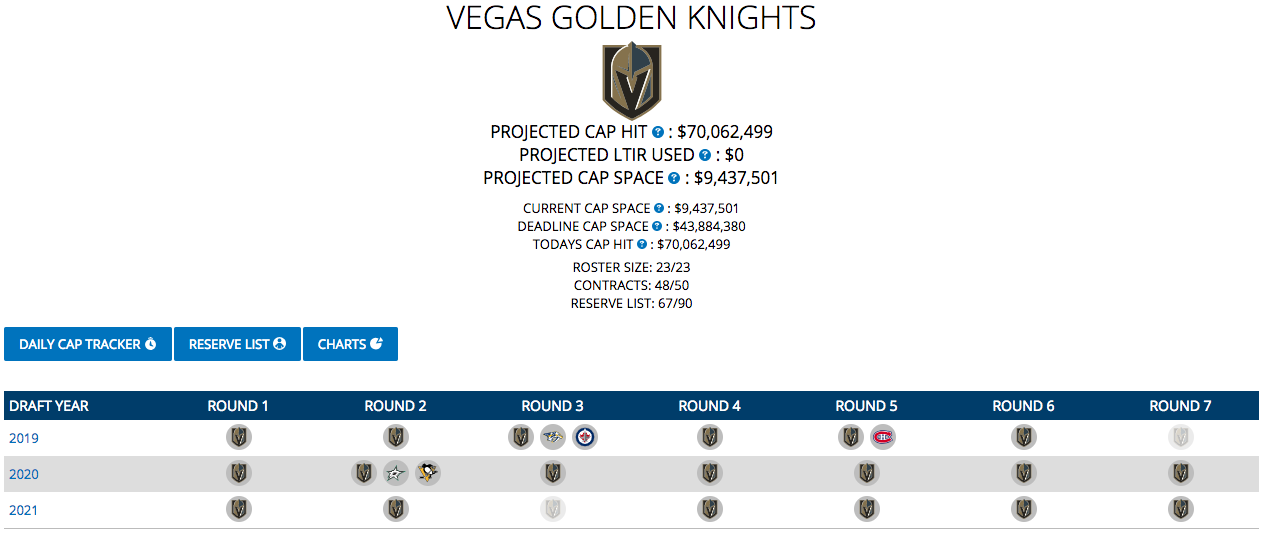The width and height of the screenshot is (1269, 546).
Task: Open the 2020 draft year link
Action: [x=24, y=474]
